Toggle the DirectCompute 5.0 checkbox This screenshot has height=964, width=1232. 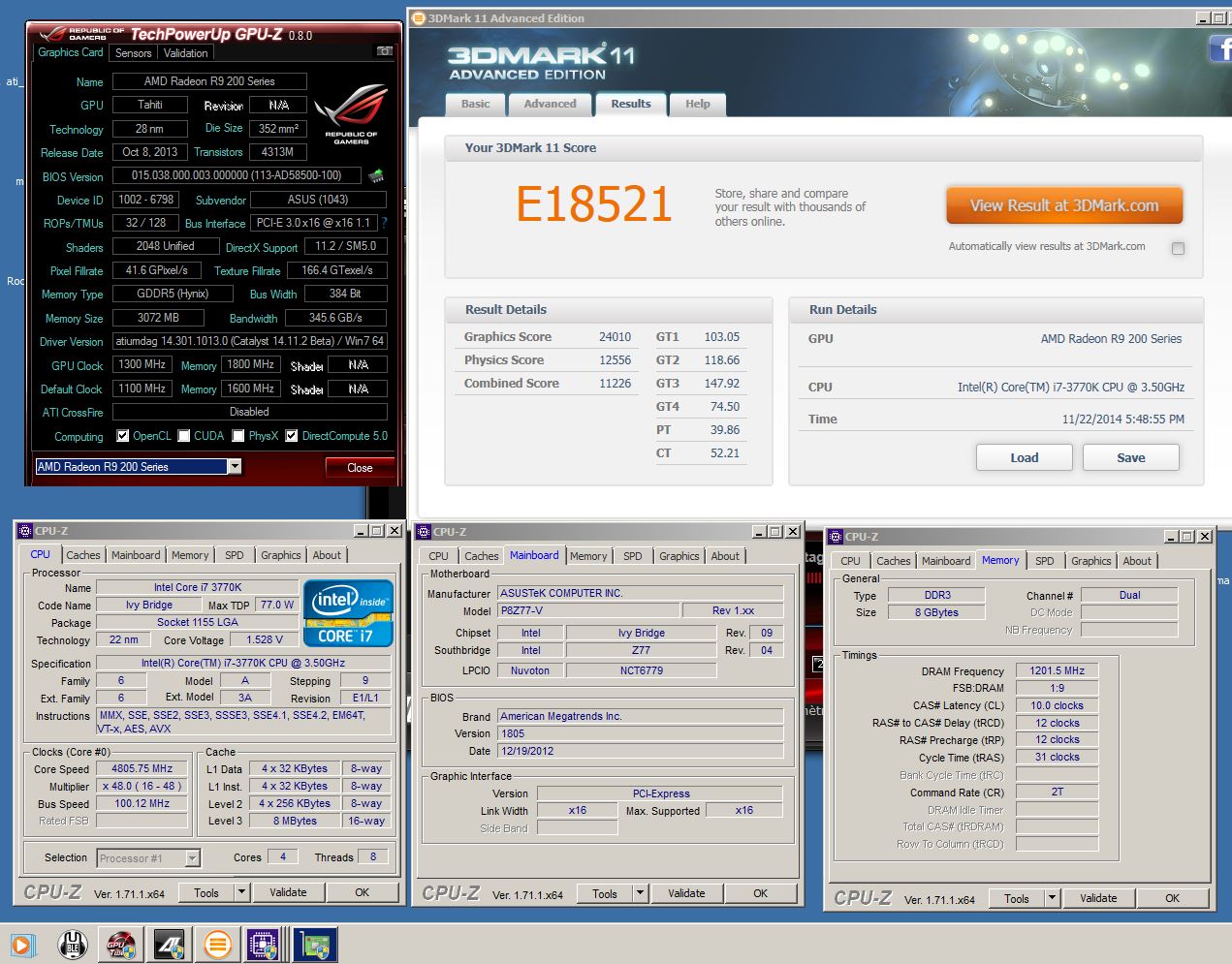[x=291, y=436]
